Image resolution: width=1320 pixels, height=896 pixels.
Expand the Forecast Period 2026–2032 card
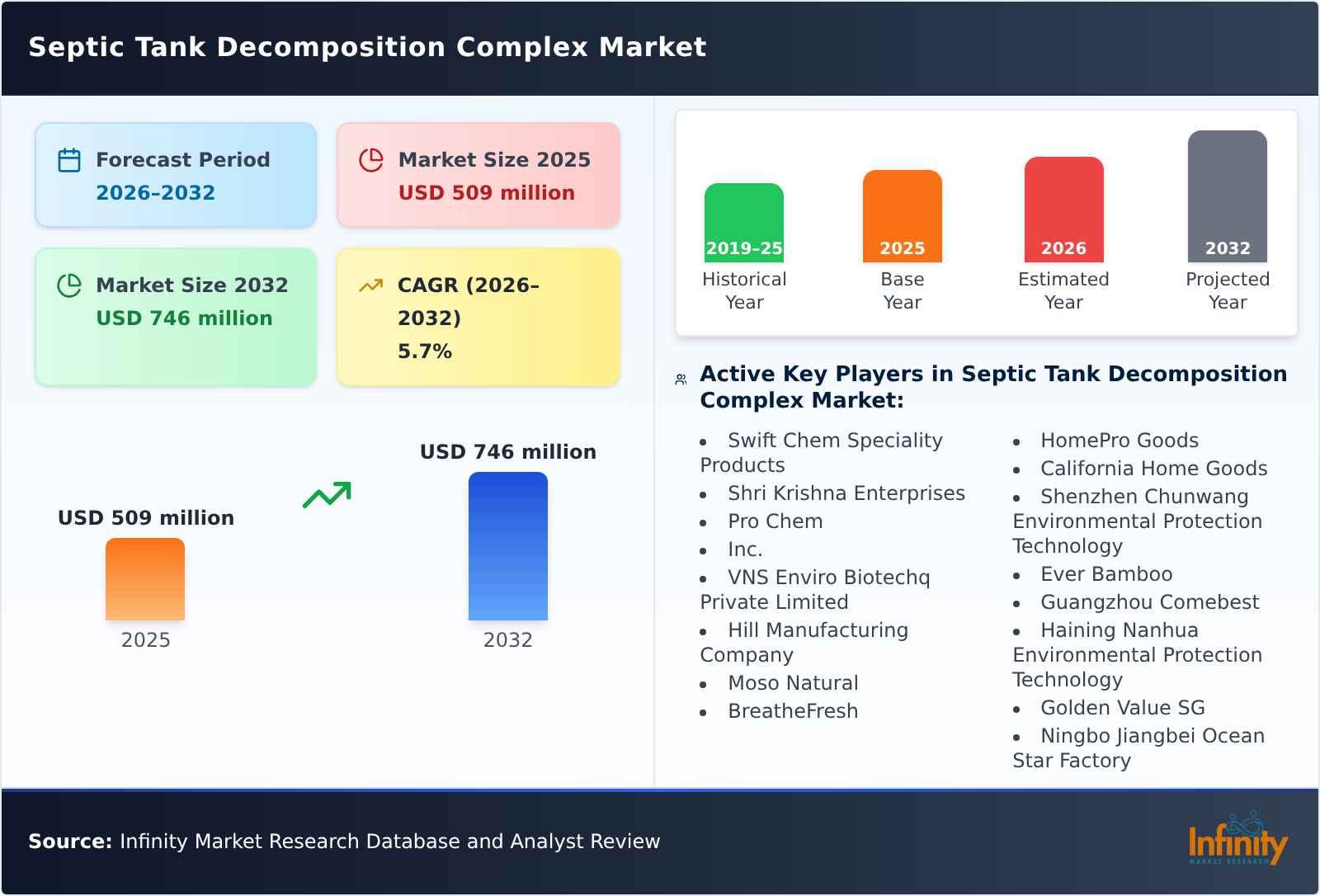pos(176,174)
